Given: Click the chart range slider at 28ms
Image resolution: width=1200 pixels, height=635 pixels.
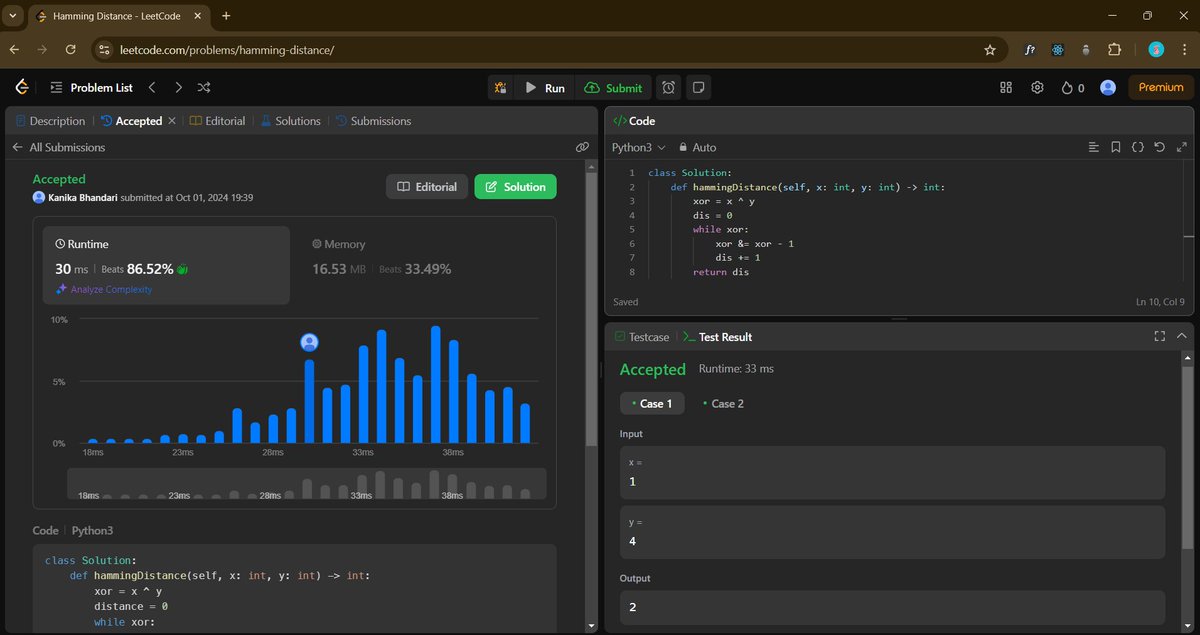Looking at the screenshot, I should tap(270, 496).
